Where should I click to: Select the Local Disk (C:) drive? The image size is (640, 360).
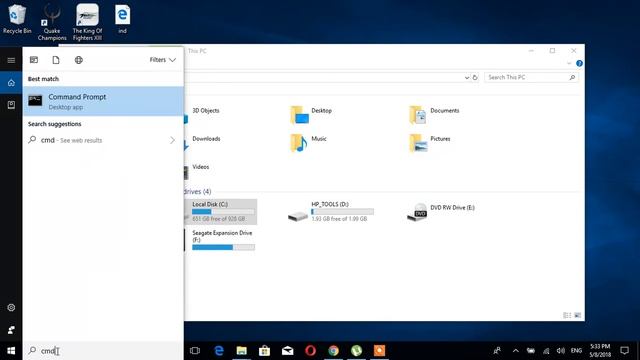[220, 211]
